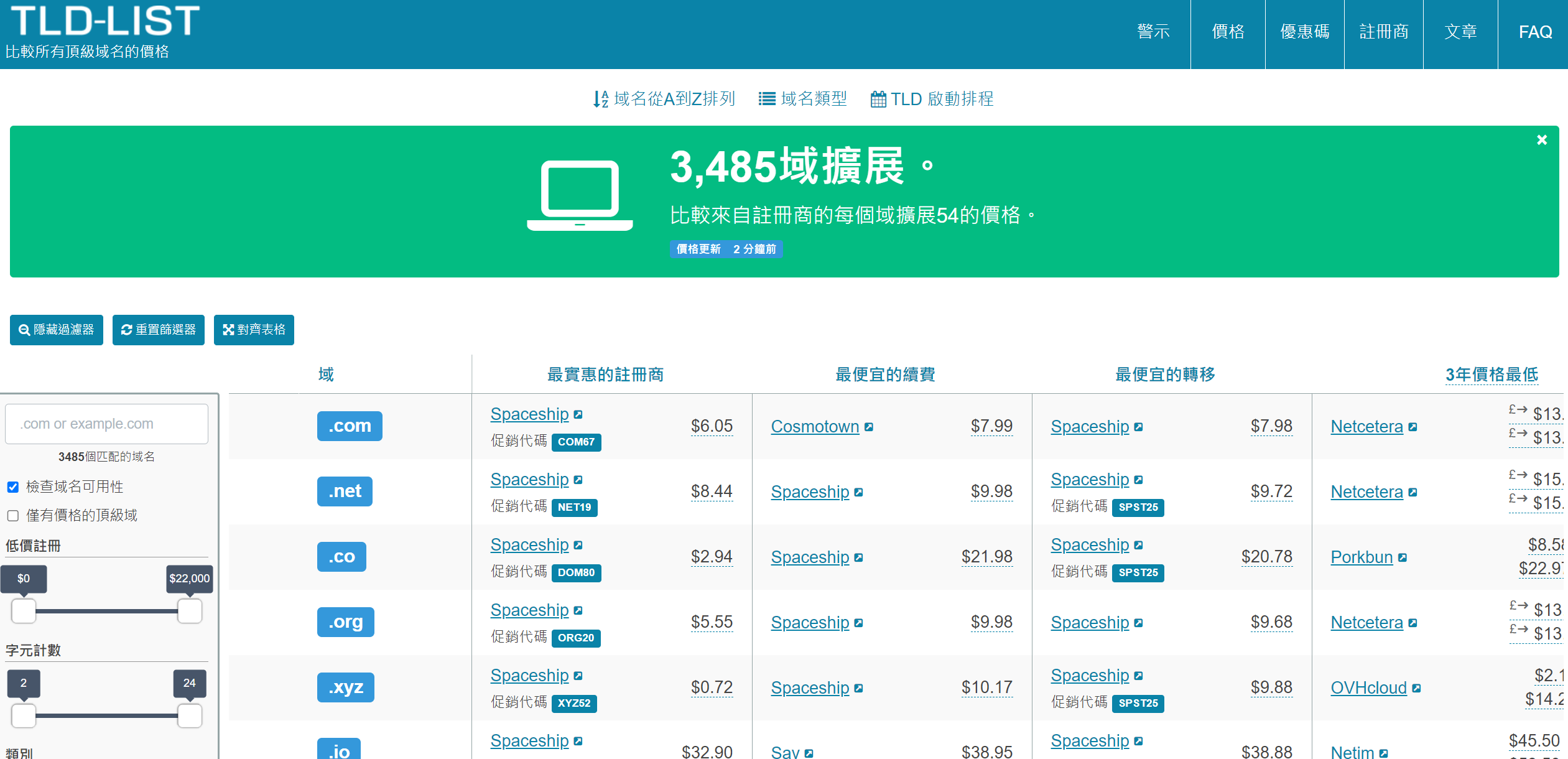Click external icon by .net renewal Spaceship

coord(858,492)
